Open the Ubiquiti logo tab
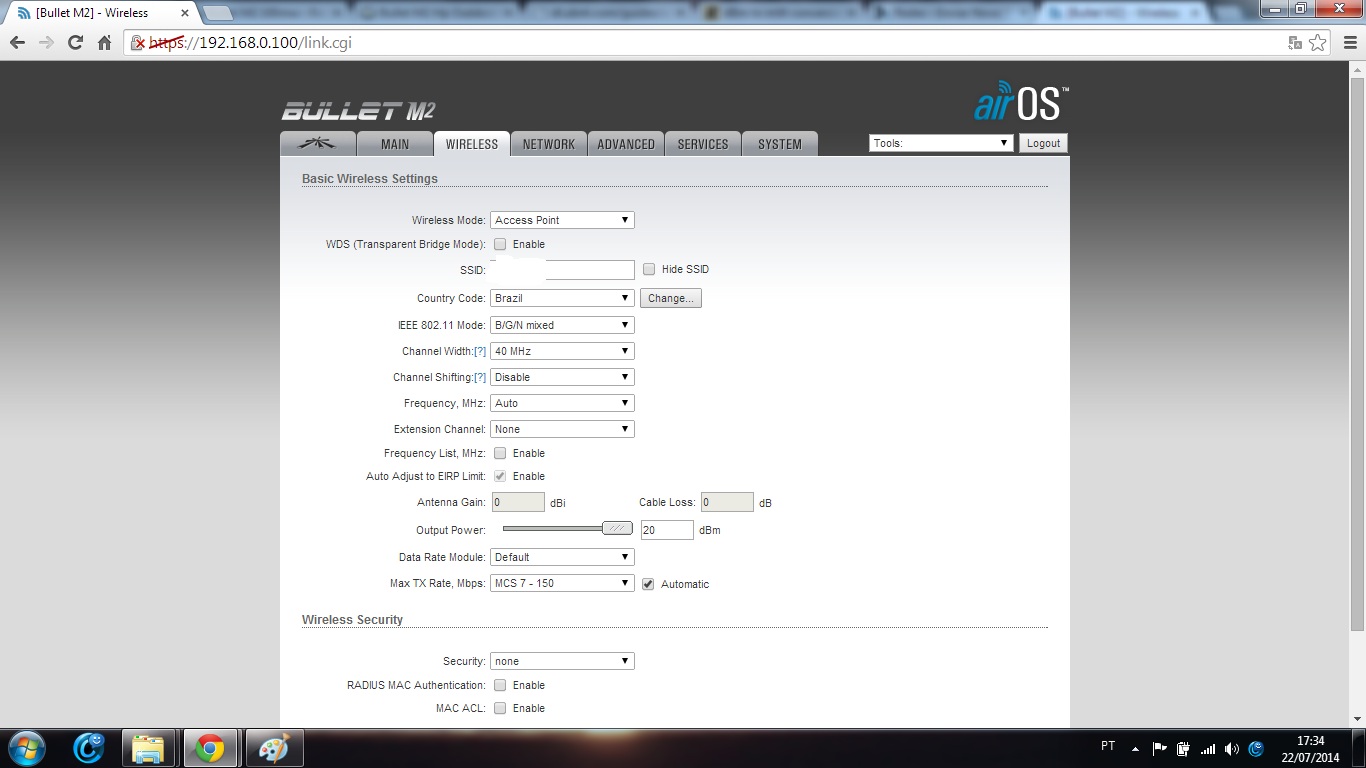Screen dimensions: 1366x768 pos(317,143)
